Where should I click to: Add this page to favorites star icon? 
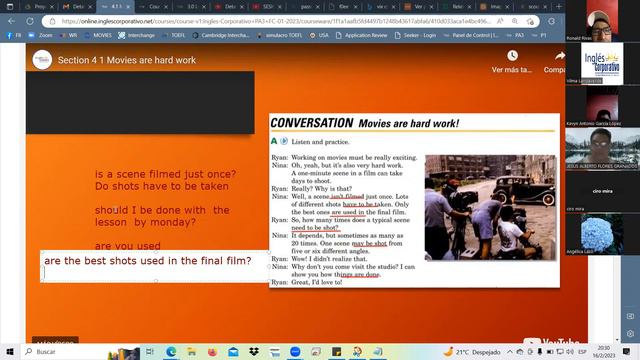530,21
